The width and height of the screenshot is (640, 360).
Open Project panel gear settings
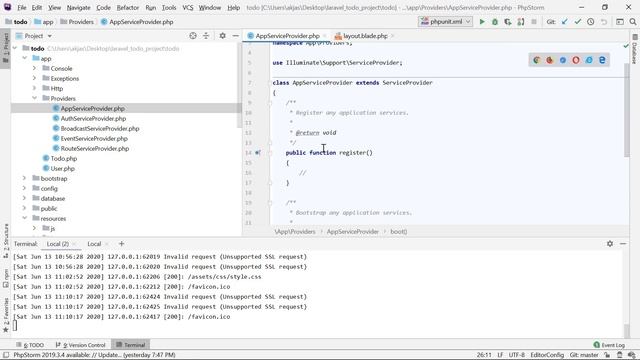222,36
